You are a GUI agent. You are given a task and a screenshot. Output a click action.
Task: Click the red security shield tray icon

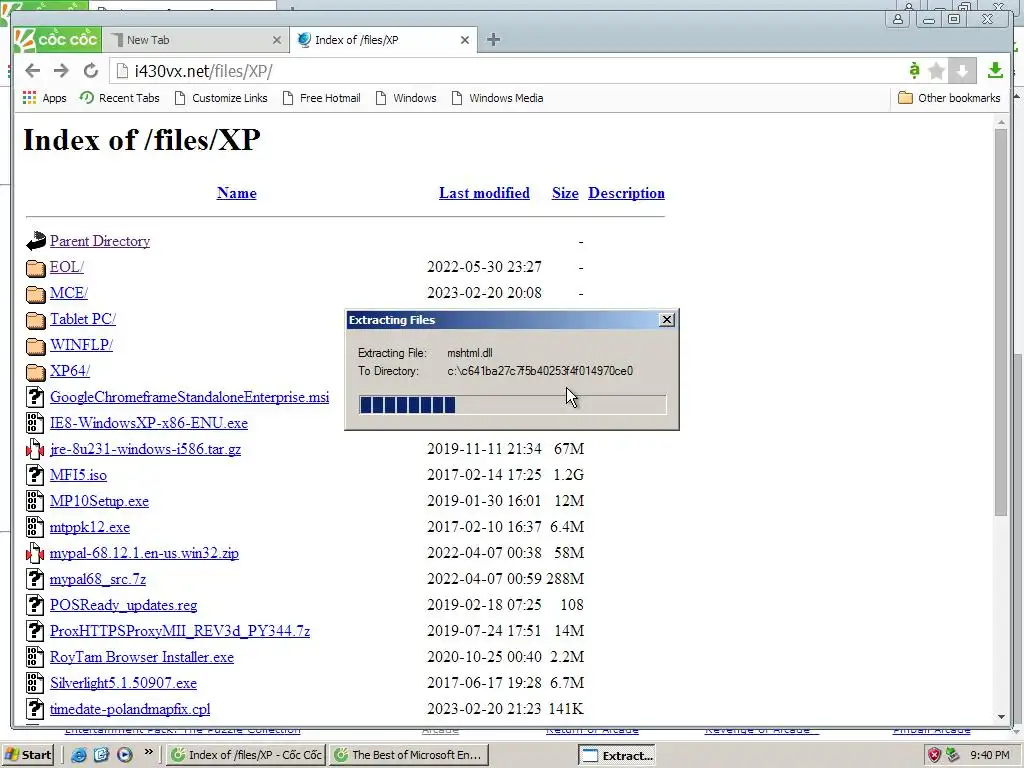pos(935,755)
